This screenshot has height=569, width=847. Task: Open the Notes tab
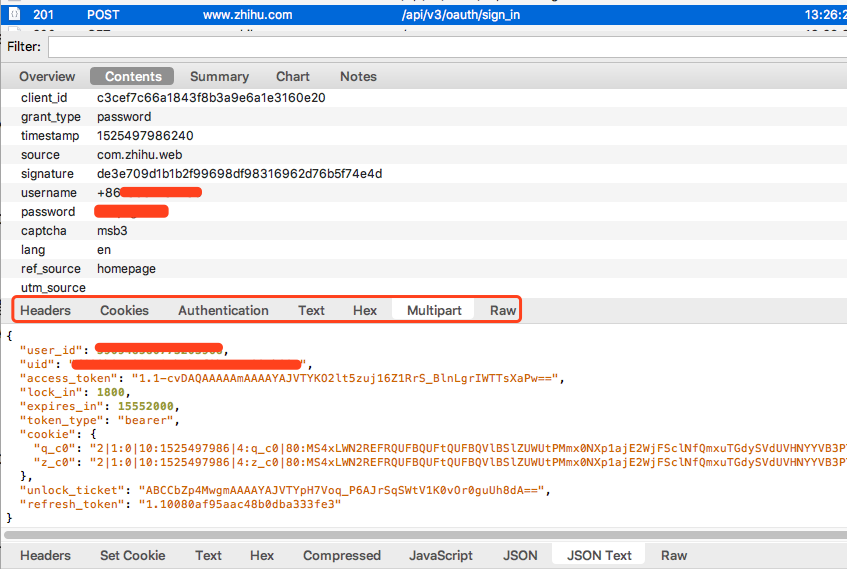(358, 77)
